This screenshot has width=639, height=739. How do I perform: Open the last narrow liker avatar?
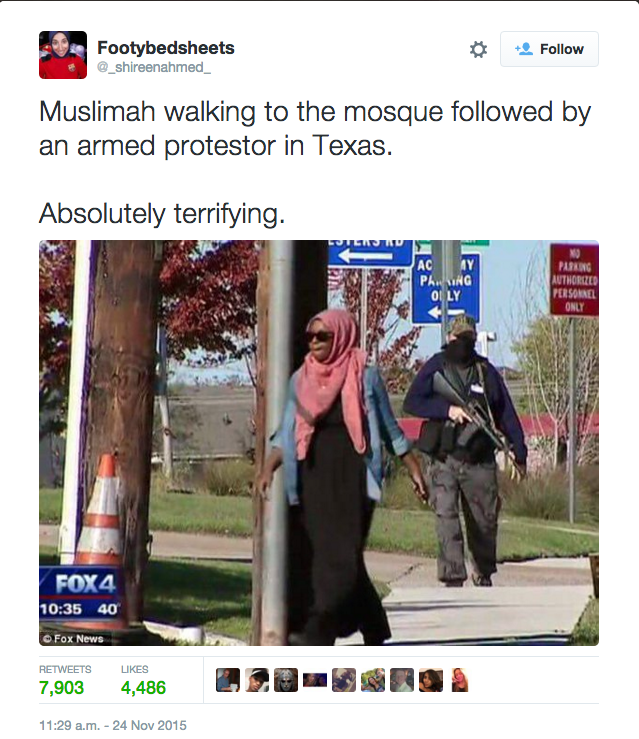pos(460,680)
